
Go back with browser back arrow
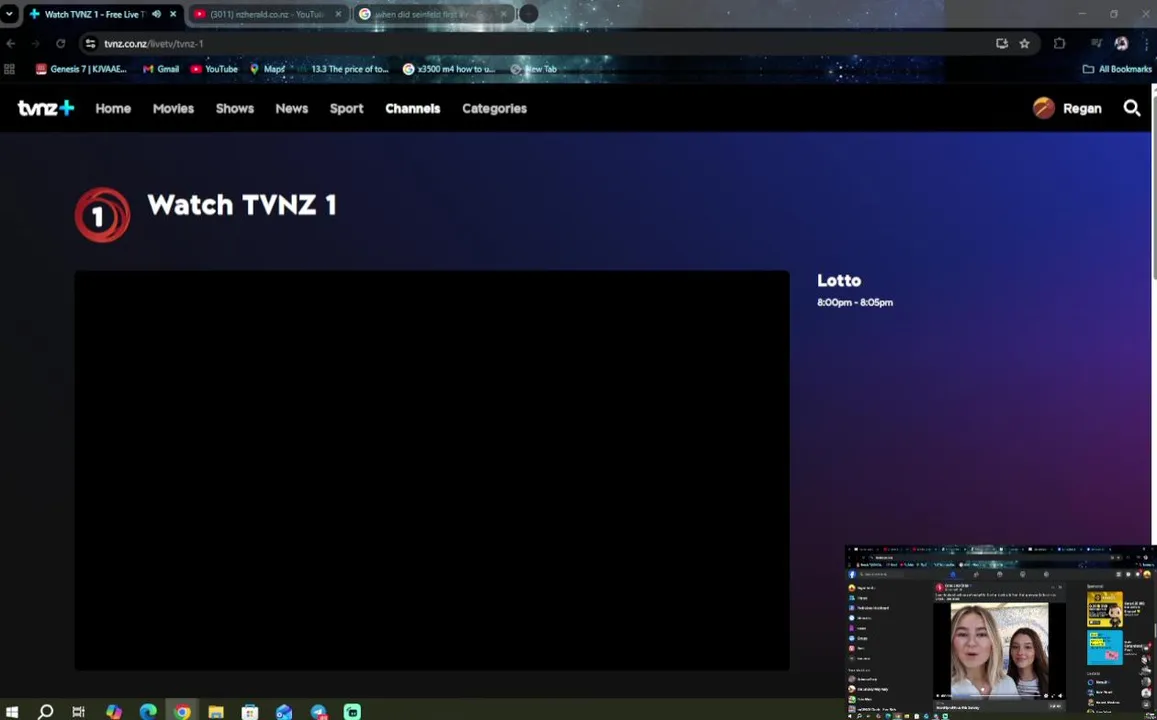[x=10, y=44]
